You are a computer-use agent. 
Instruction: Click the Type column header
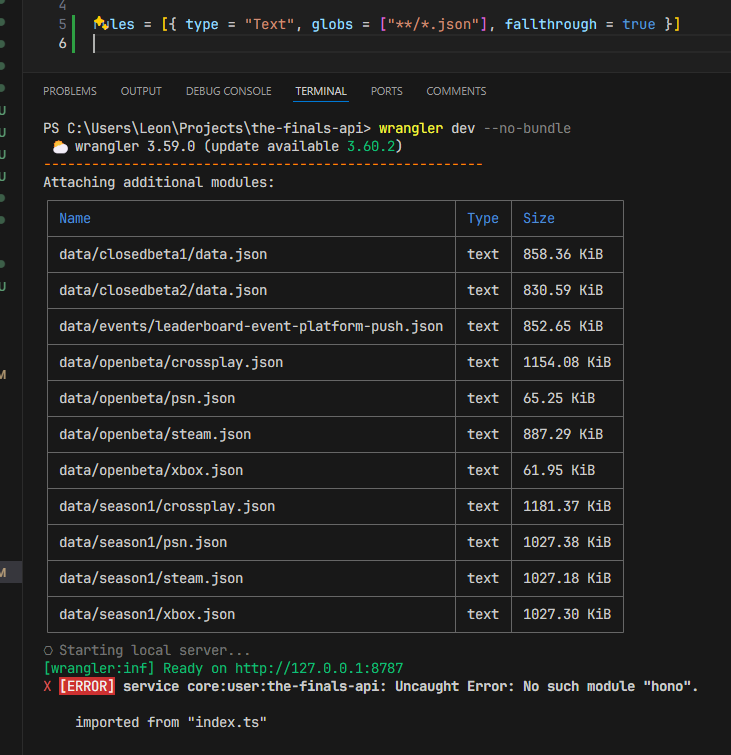483,218
